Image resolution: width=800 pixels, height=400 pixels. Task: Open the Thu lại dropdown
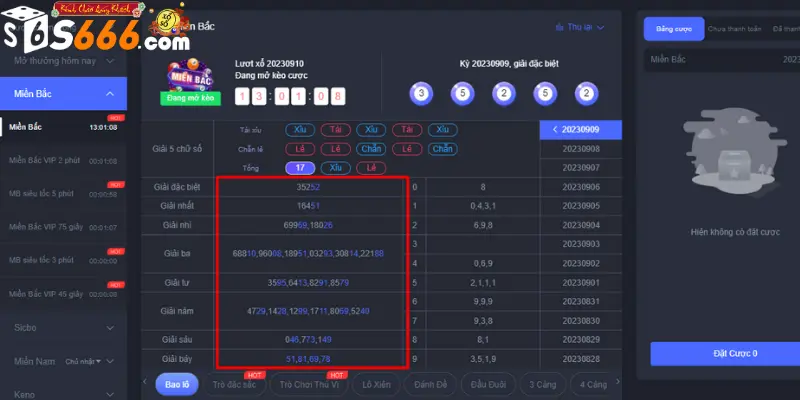pos(579,27)
